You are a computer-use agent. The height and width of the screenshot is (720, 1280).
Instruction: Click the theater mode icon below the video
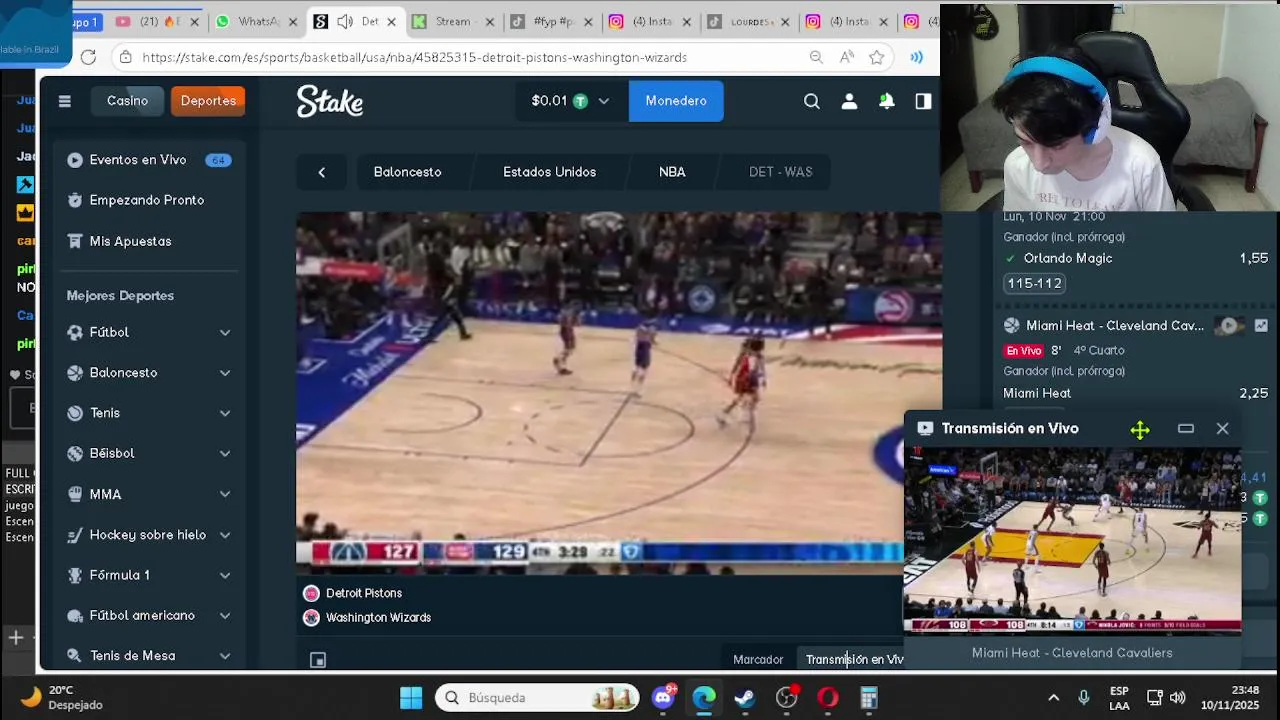pyautogui.click(x=318, y=660)
